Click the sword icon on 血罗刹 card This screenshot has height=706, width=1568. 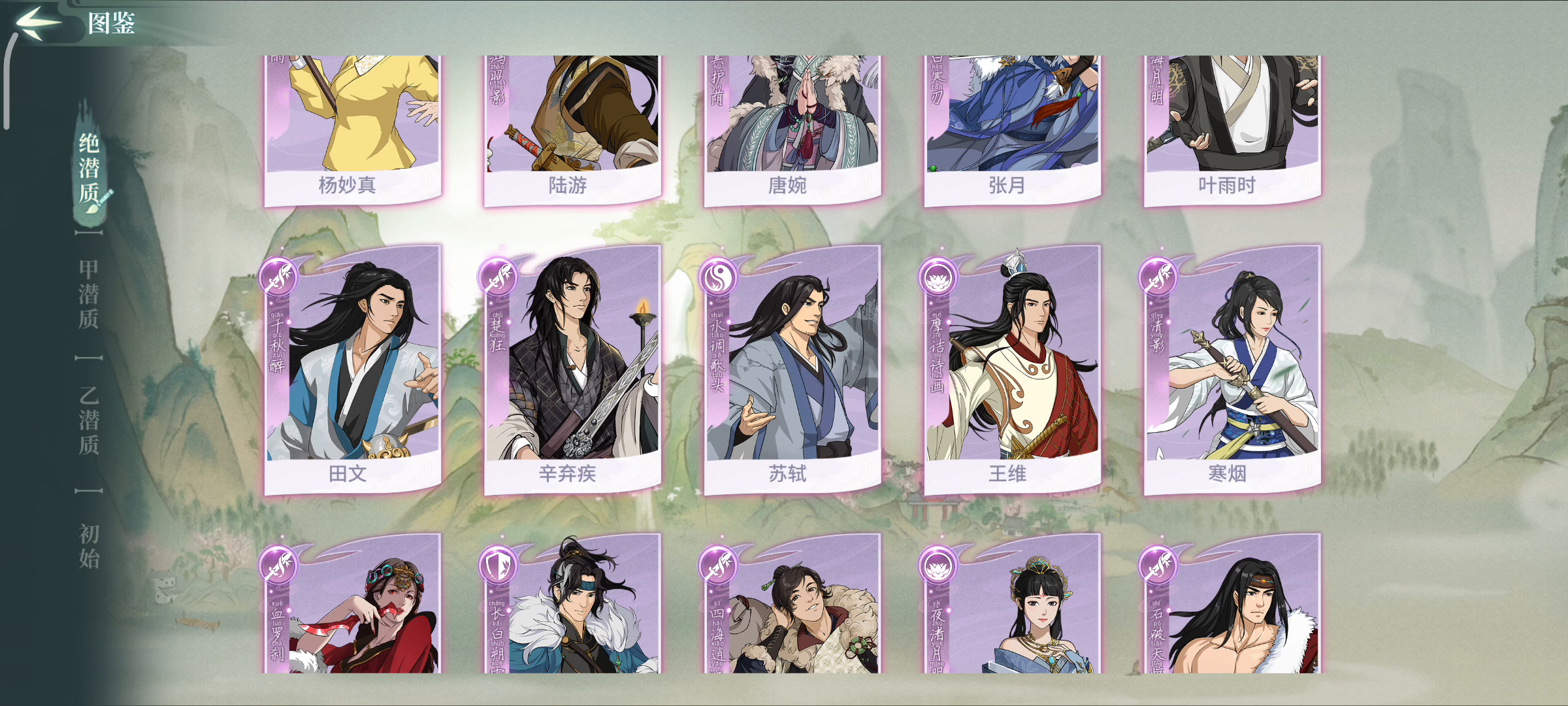[278, 565]
